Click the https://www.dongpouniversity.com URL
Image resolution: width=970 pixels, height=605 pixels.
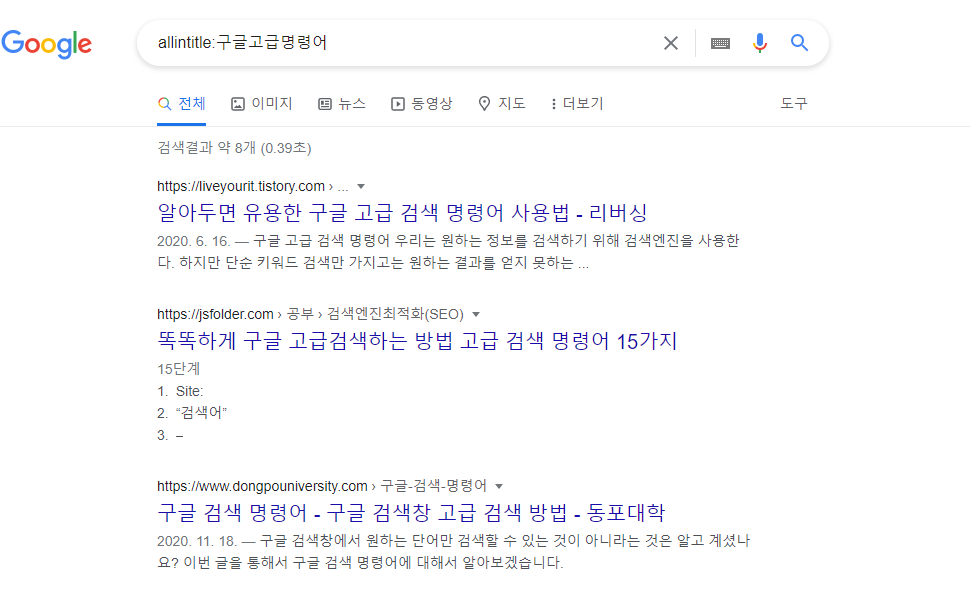262,486
